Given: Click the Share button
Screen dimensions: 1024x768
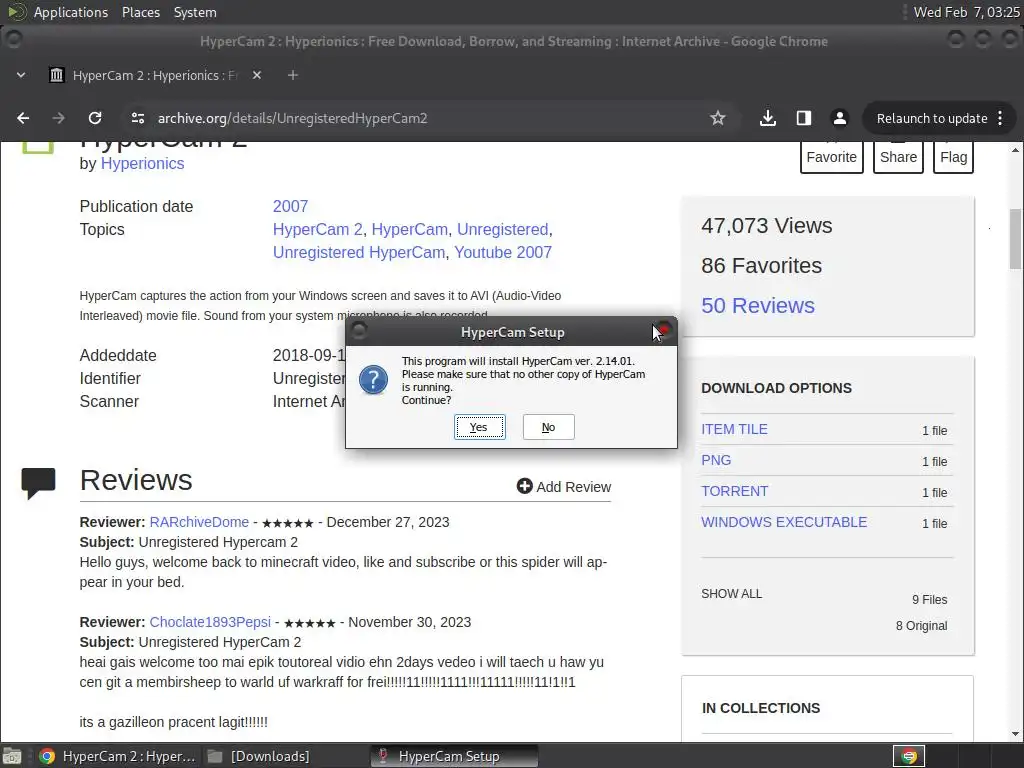Looking at the screenshot, I should tap(898, 157).
